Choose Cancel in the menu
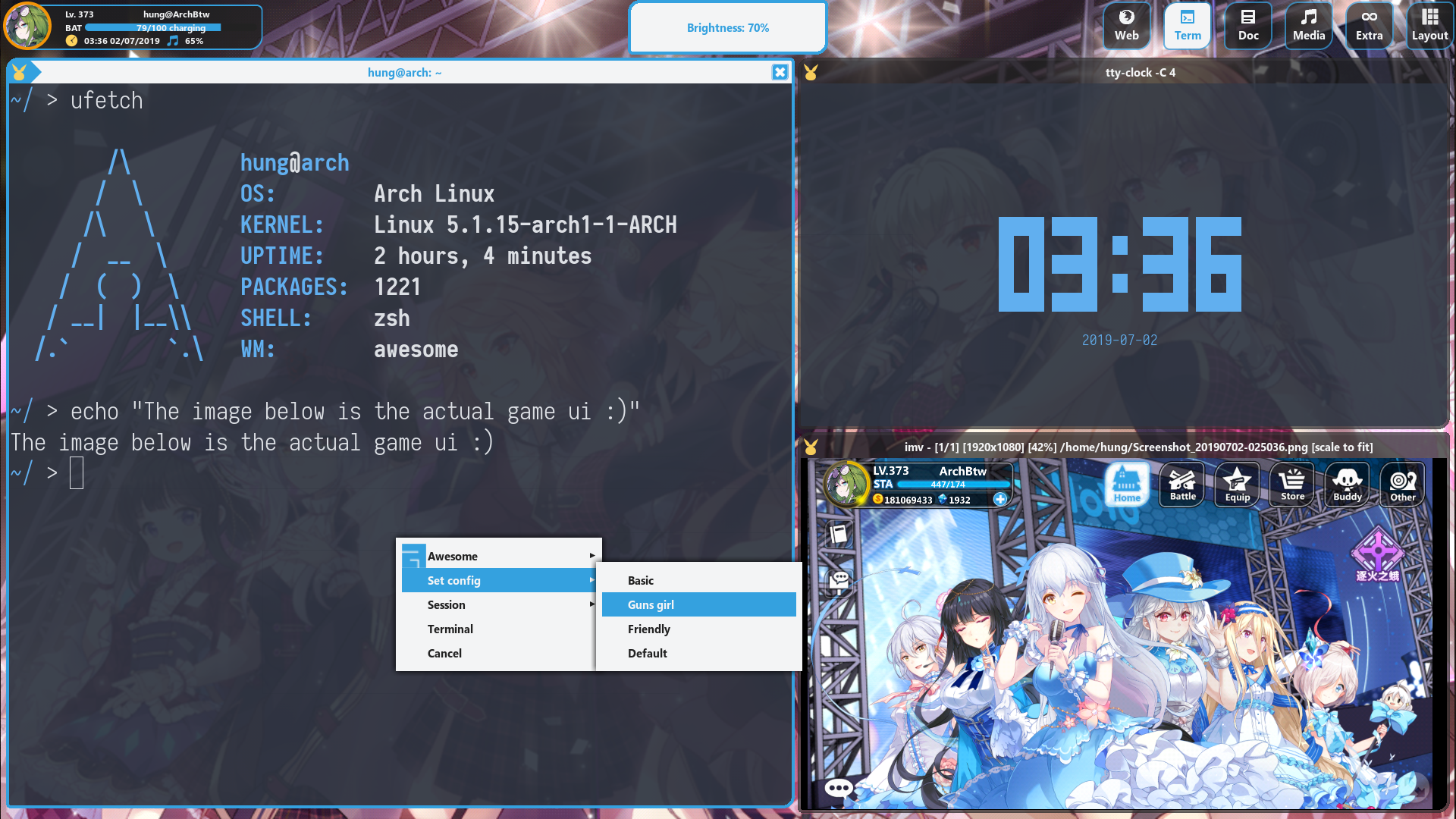Viewport: 1456px width, 819px height. (x=499, y=653)
